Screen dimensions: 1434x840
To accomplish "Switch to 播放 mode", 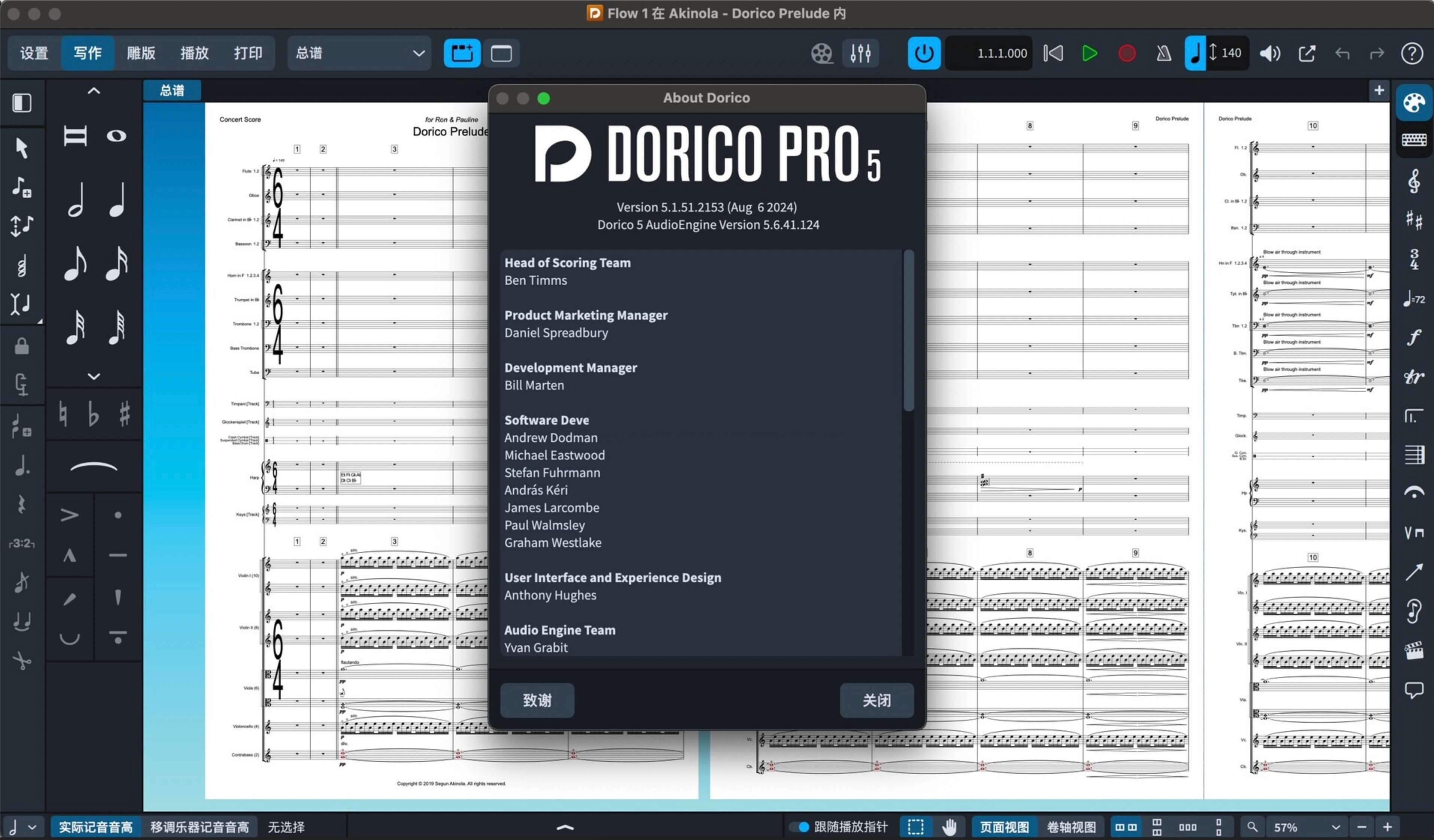I will point(195,54).
